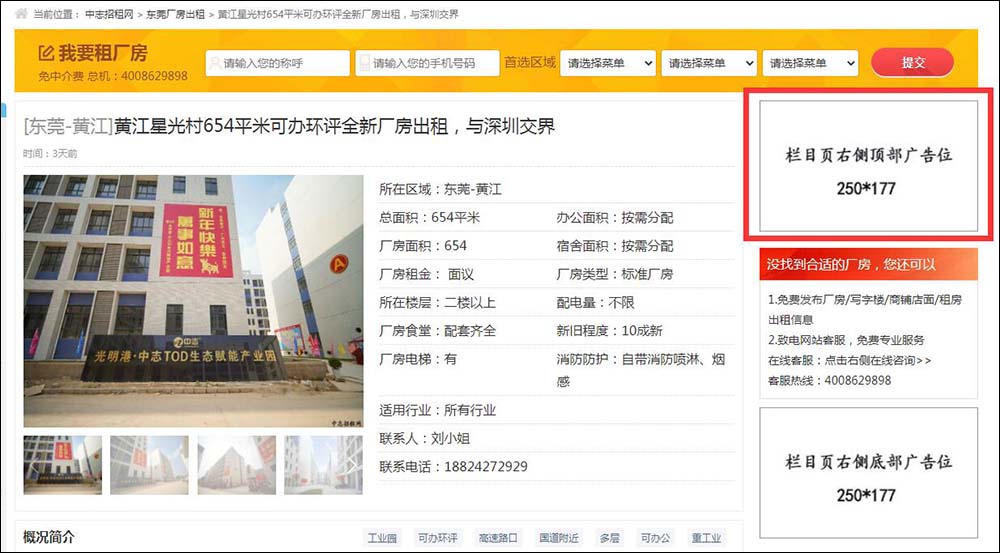The image size is (1000, 553).
Task: Click the 栏目页右侧底部广告位 banner
Action: point(868,473)
